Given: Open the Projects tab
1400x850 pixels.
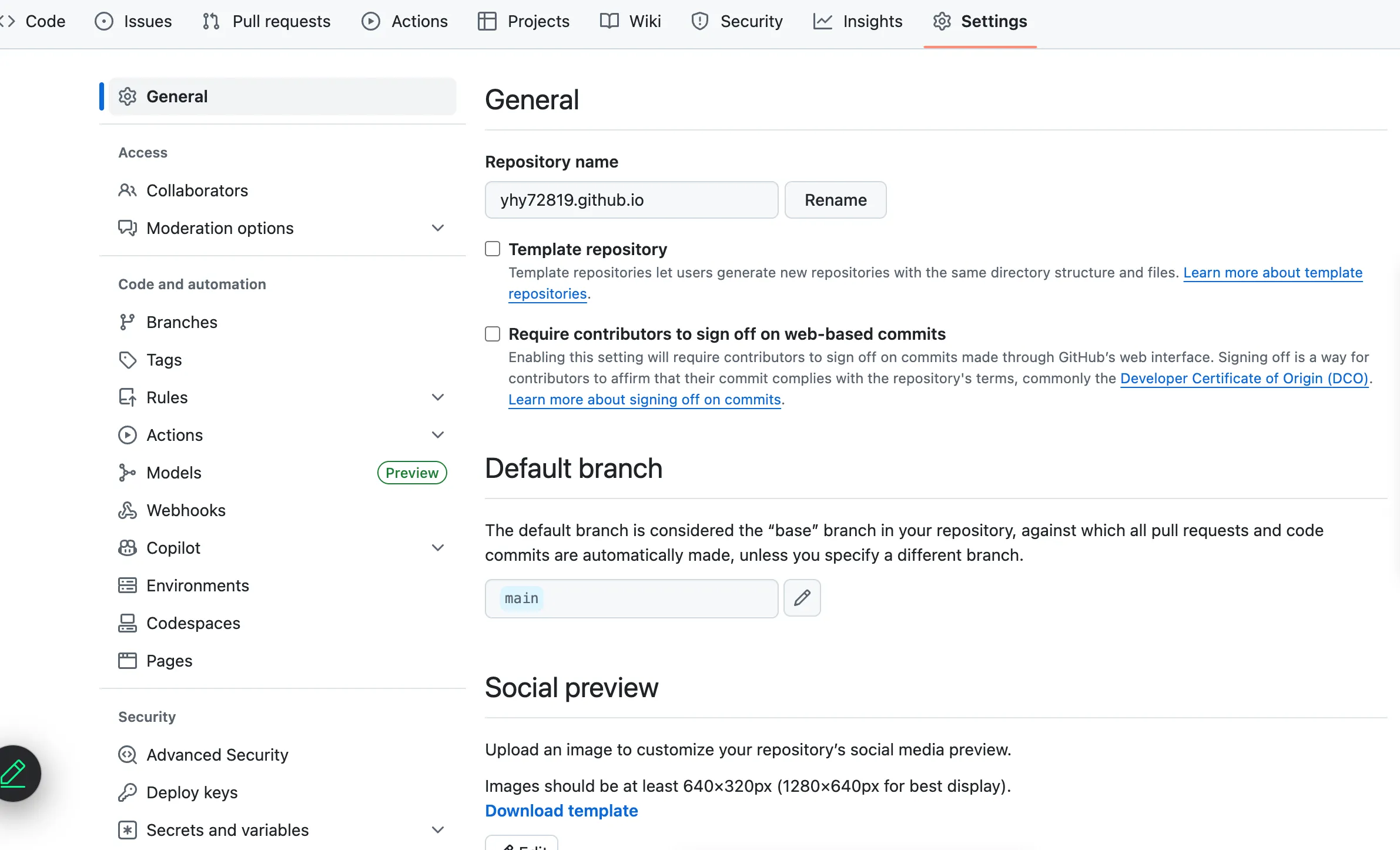Looking at the screenshot, I should coord(524,21).
